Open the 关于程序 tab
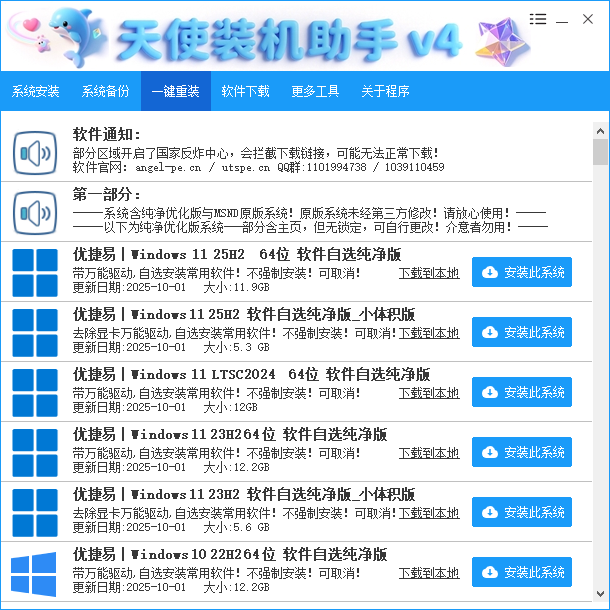610x610 pixels. pos(385,91)
